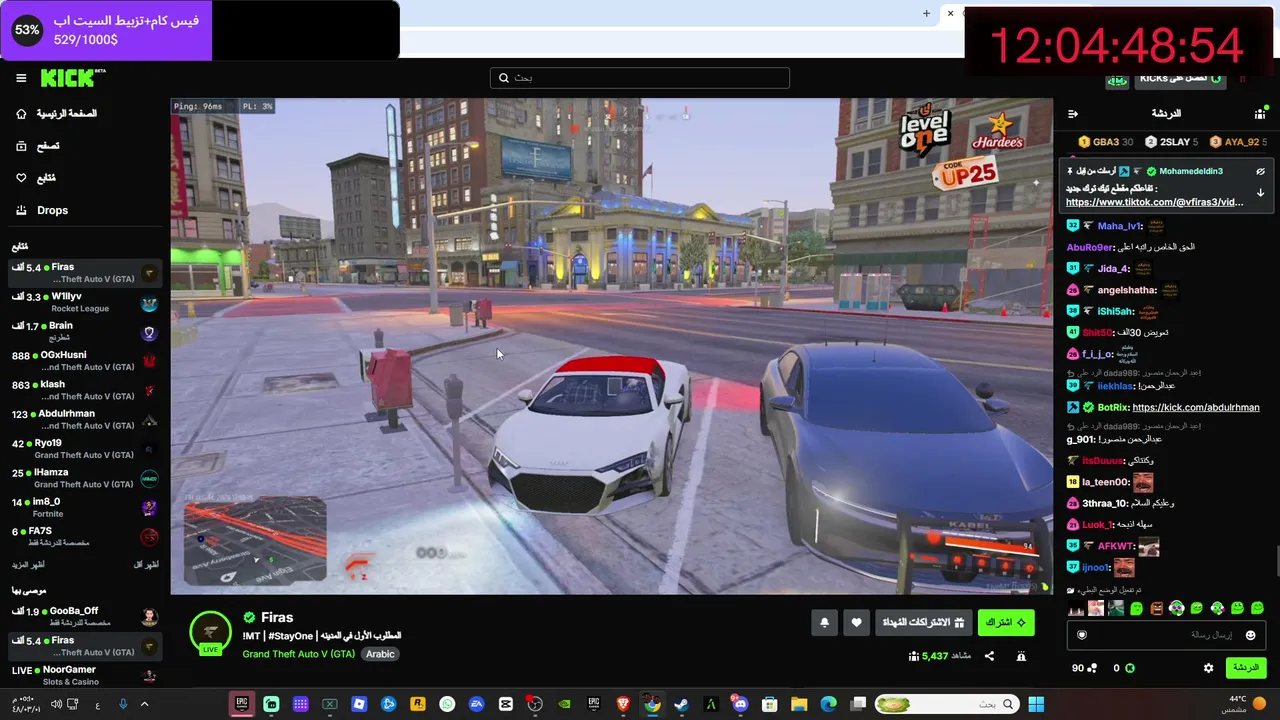The width and height of the screenshot is (1280, 720).
Task: Open KICKs balance showing 0
Action: [x=1124, y=668]
